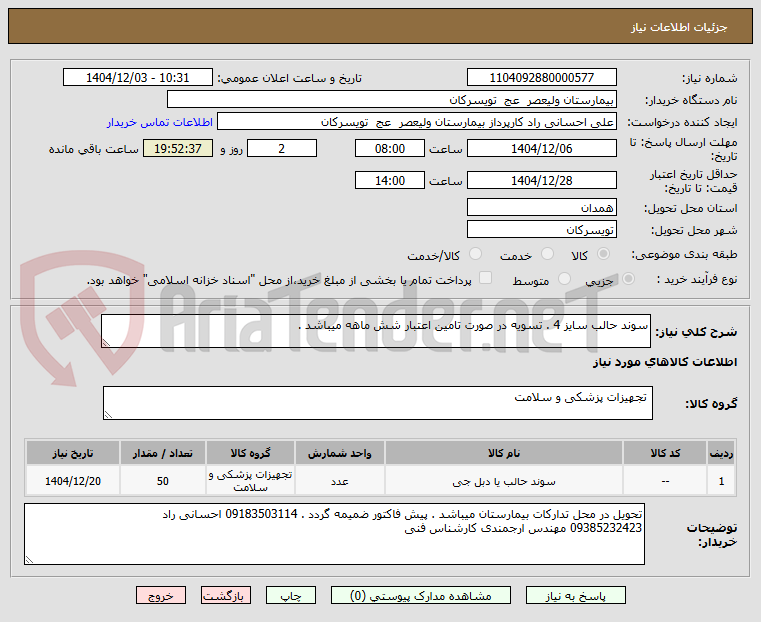The width and height of the screenshot is (761, 622).
Task: Click the چاپ print button
Action: click(x=291, y=596)
